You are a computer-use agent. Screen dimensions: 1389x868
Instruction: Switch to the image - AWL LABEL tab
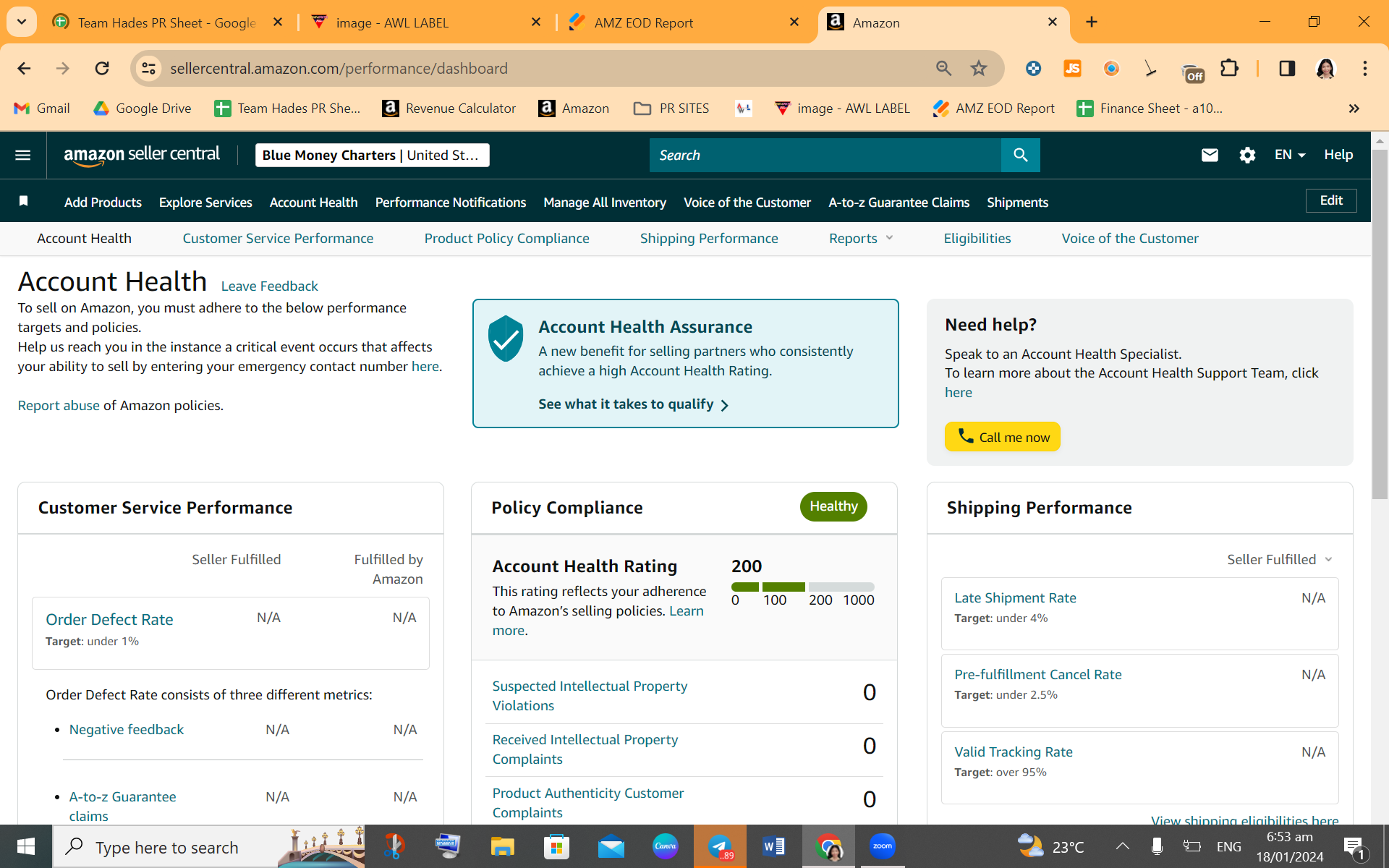click(x=426, y=22)
